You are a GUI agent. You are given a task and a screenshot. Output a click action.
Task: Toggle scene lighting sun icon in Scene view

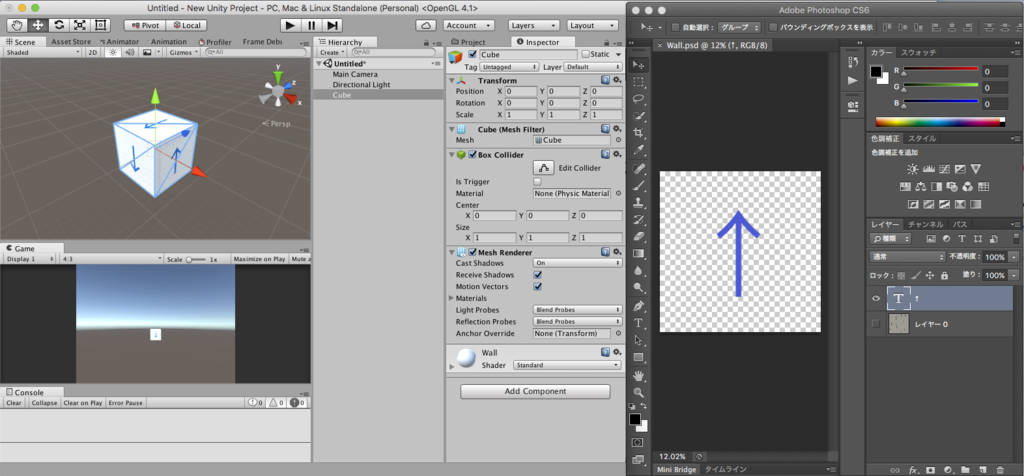pos(112,52)
